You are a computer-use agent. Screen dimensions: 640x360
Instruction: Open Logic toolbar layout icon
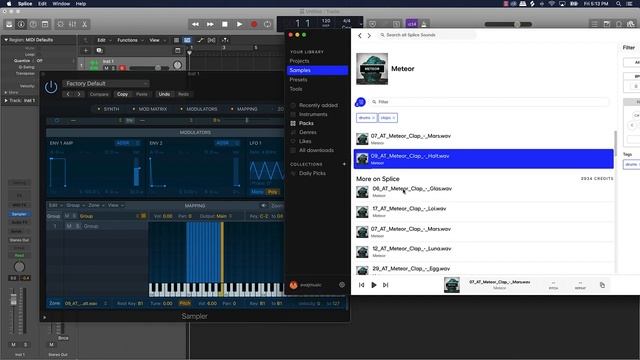[45, 24]
